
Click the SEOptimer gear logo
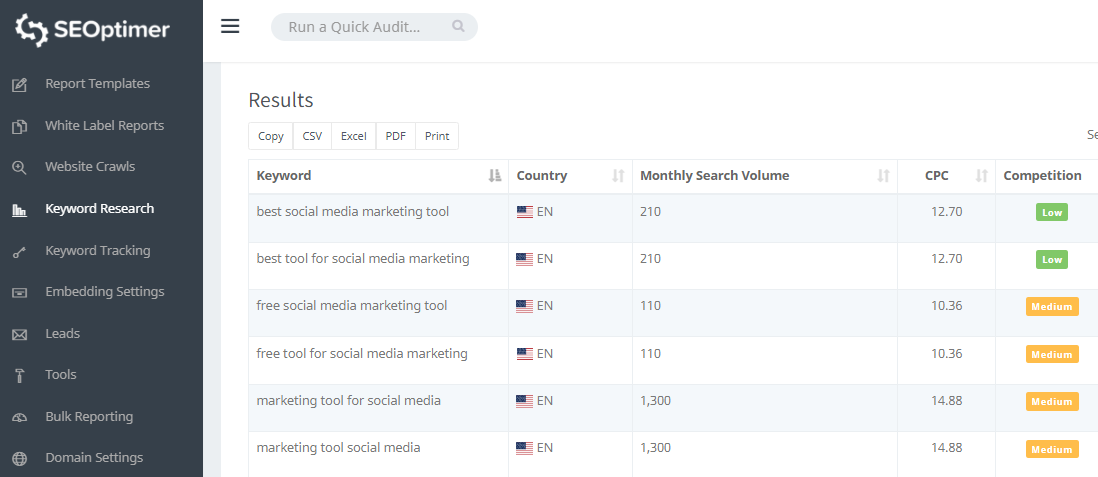pos(32,29)
